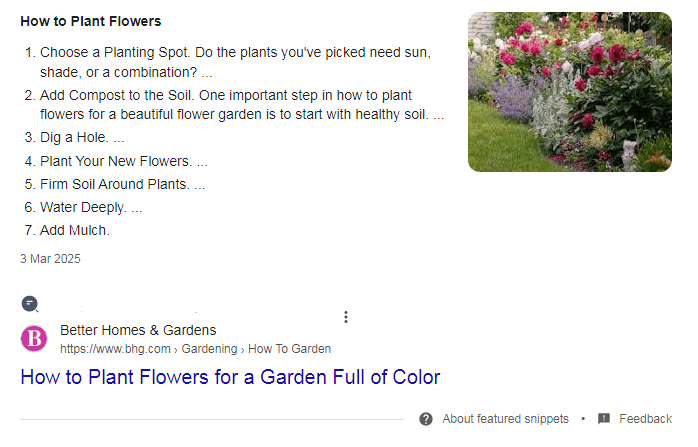Click the question mark help icon

coord(426,419)
